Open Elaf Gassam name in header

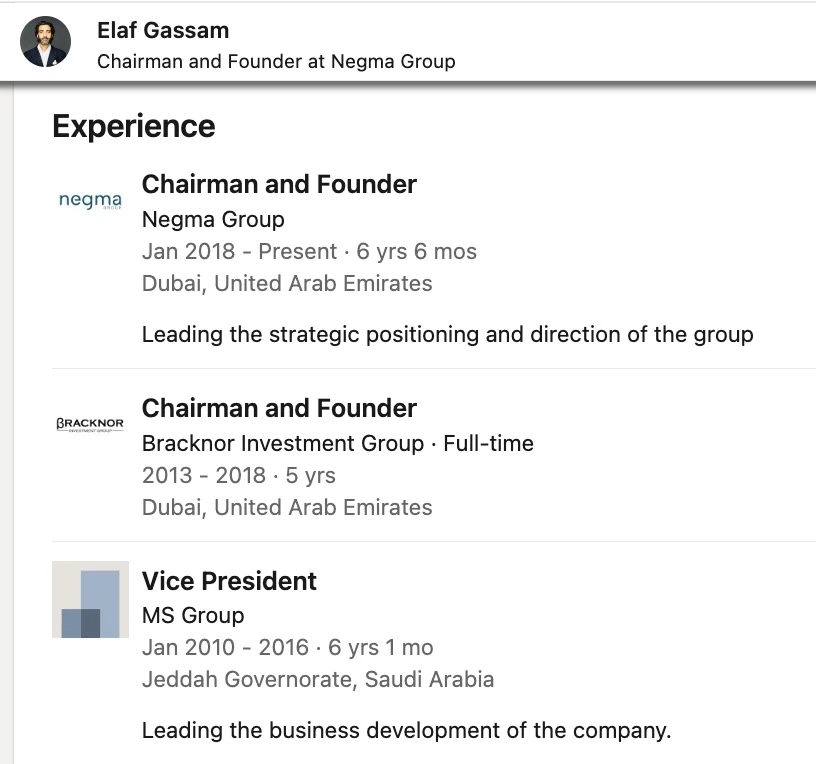[x=163, y=30]
